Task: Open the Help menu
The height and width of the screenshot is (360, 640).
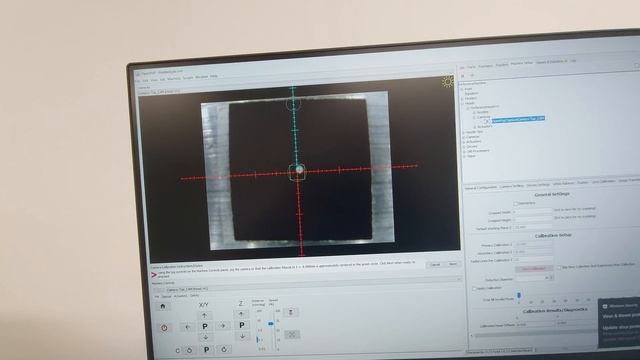Action: [214, 76]
